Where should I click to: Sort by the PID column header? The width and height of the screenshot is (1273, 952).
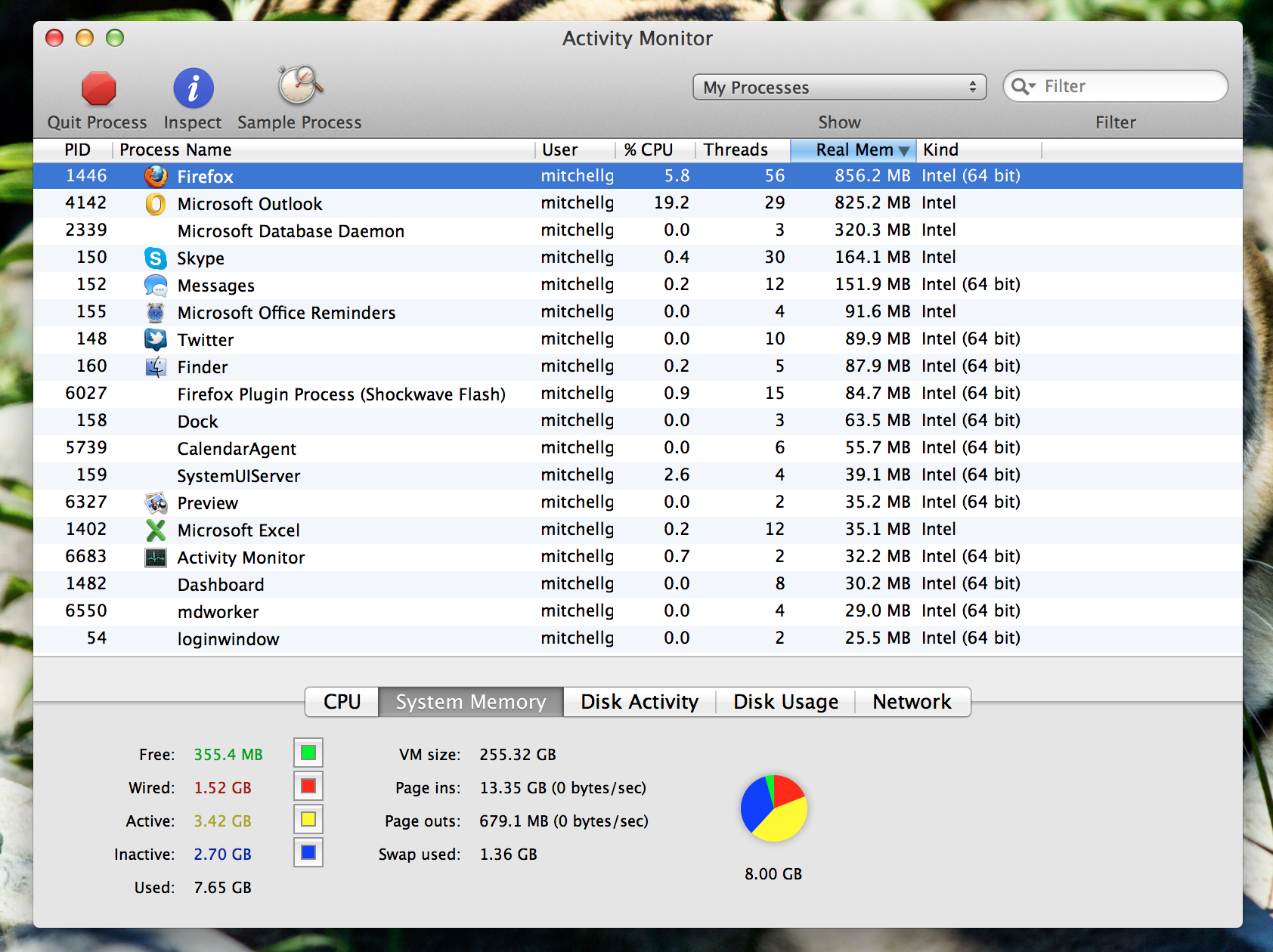click(x=78, y=150)
